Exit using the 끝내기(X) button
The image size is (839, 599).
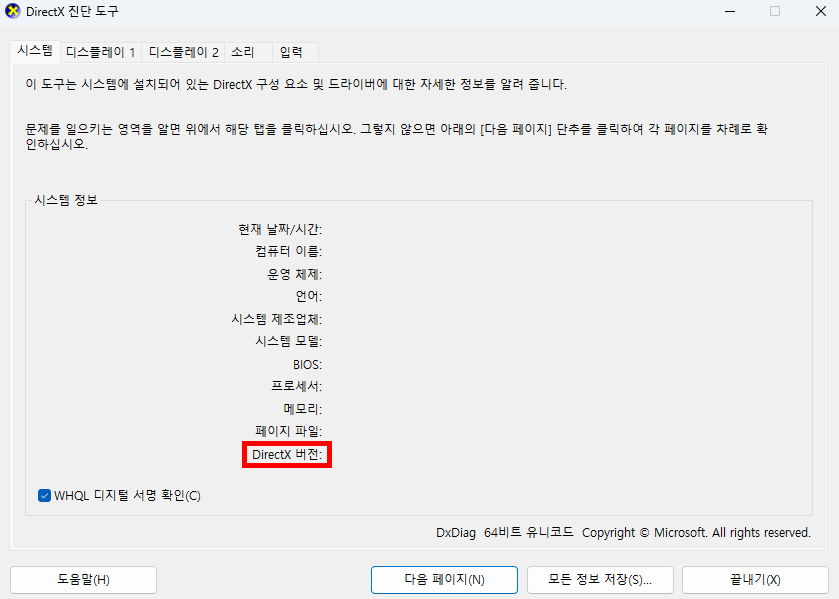pyautogui.click(x=755, y=580)
